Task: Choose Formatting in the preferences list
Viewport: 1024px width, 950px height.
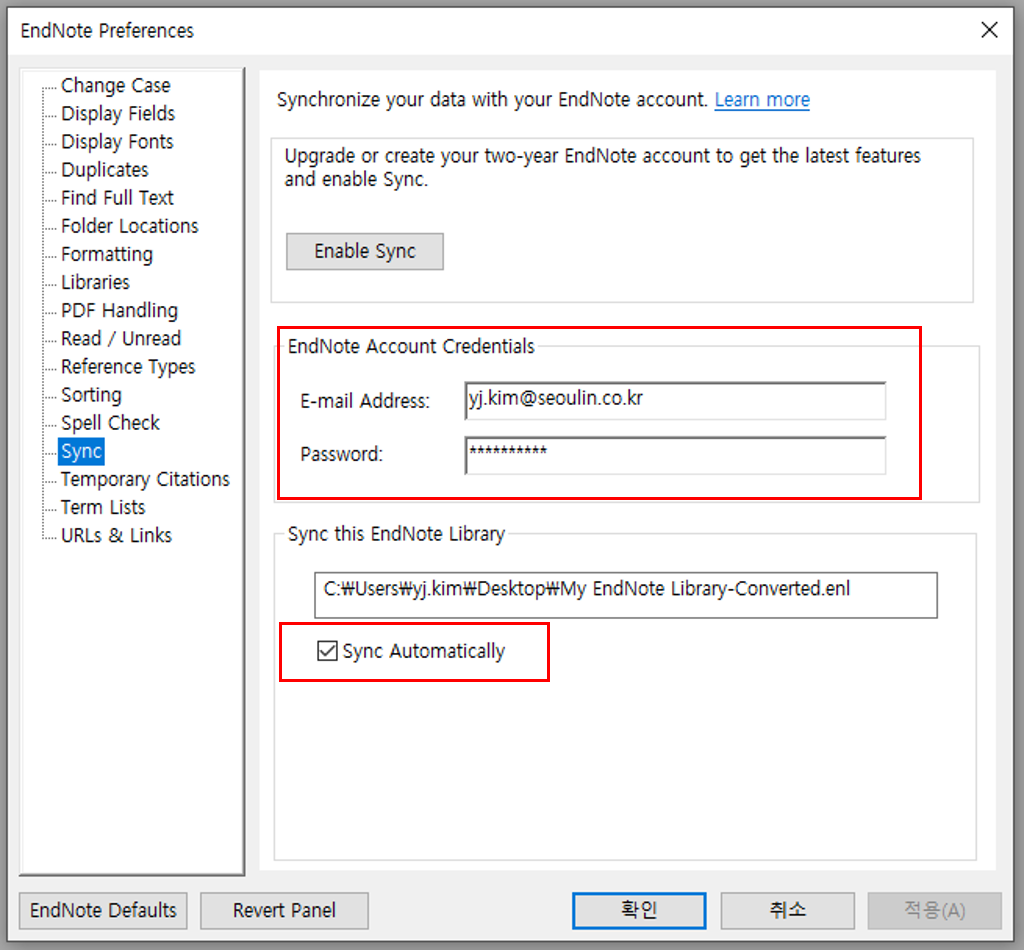Action: pyautogui.click(x=107, y=254)
